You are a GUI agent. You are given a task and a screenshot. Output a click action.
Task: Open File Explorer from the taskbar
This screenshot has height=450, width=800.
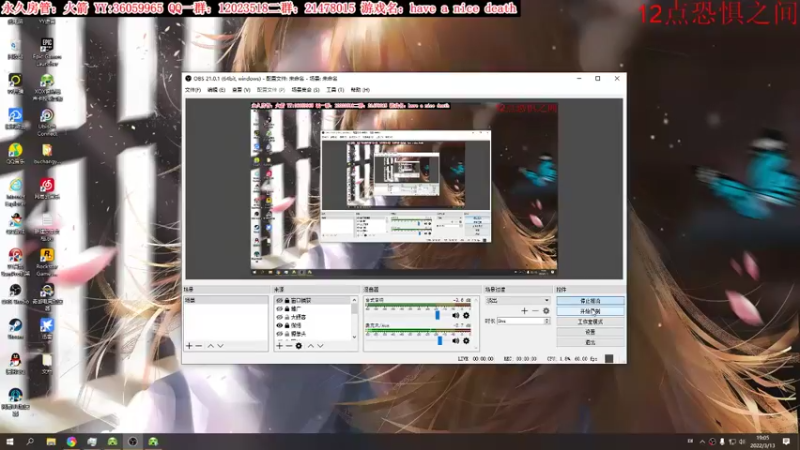(x=51, y=441)
